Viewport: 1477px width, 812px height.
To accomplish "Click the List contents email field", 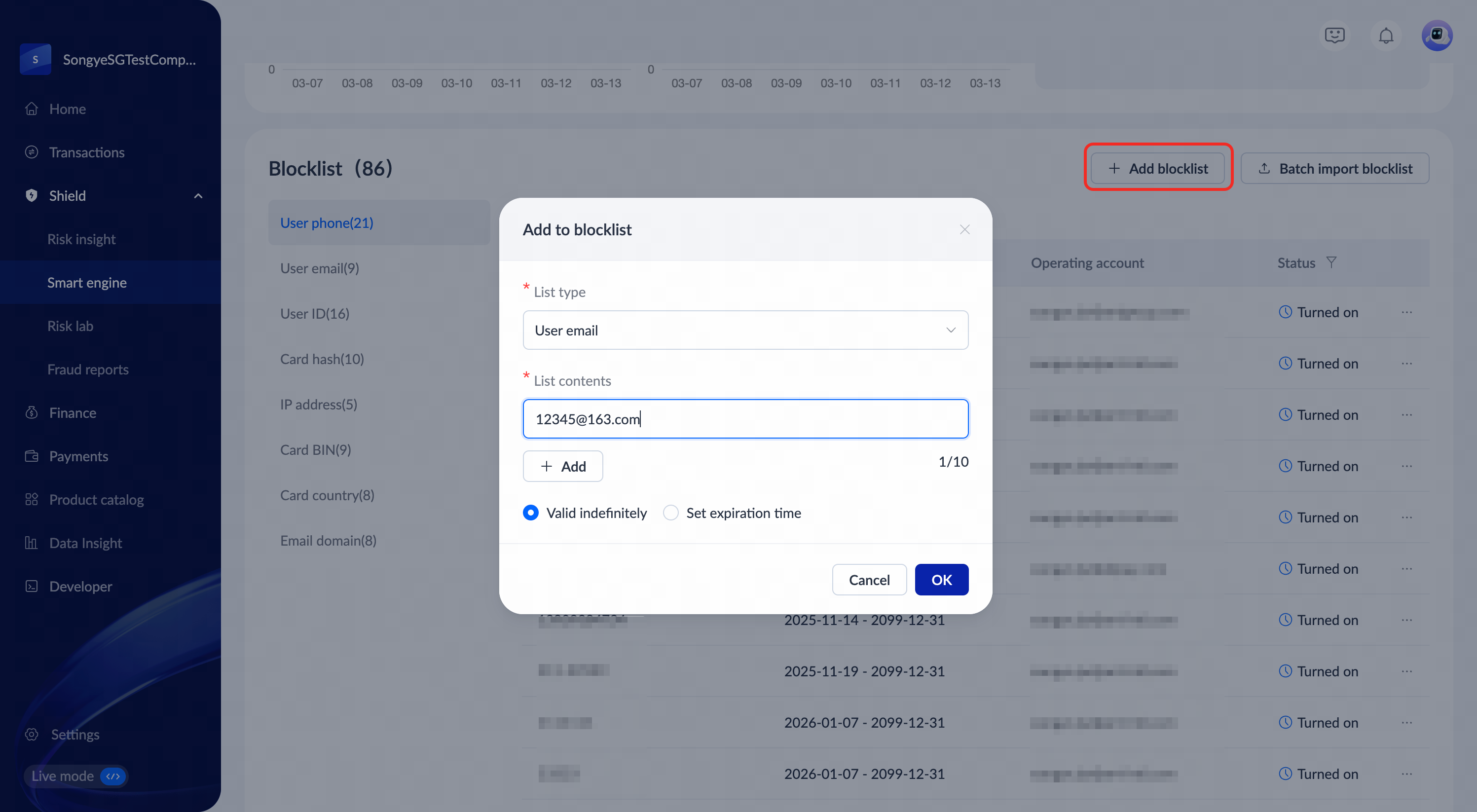I will (745, 419).
